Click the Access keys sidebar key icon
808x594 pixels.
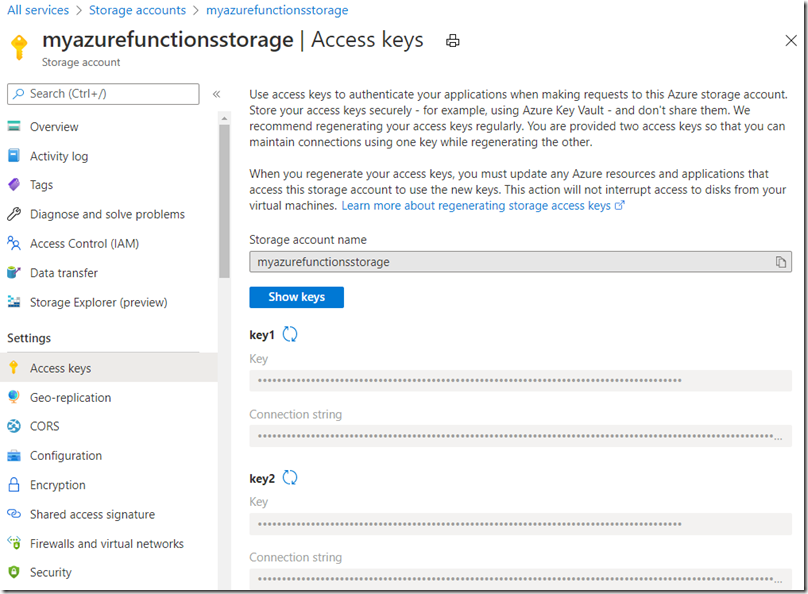click(x=14, y=368)
